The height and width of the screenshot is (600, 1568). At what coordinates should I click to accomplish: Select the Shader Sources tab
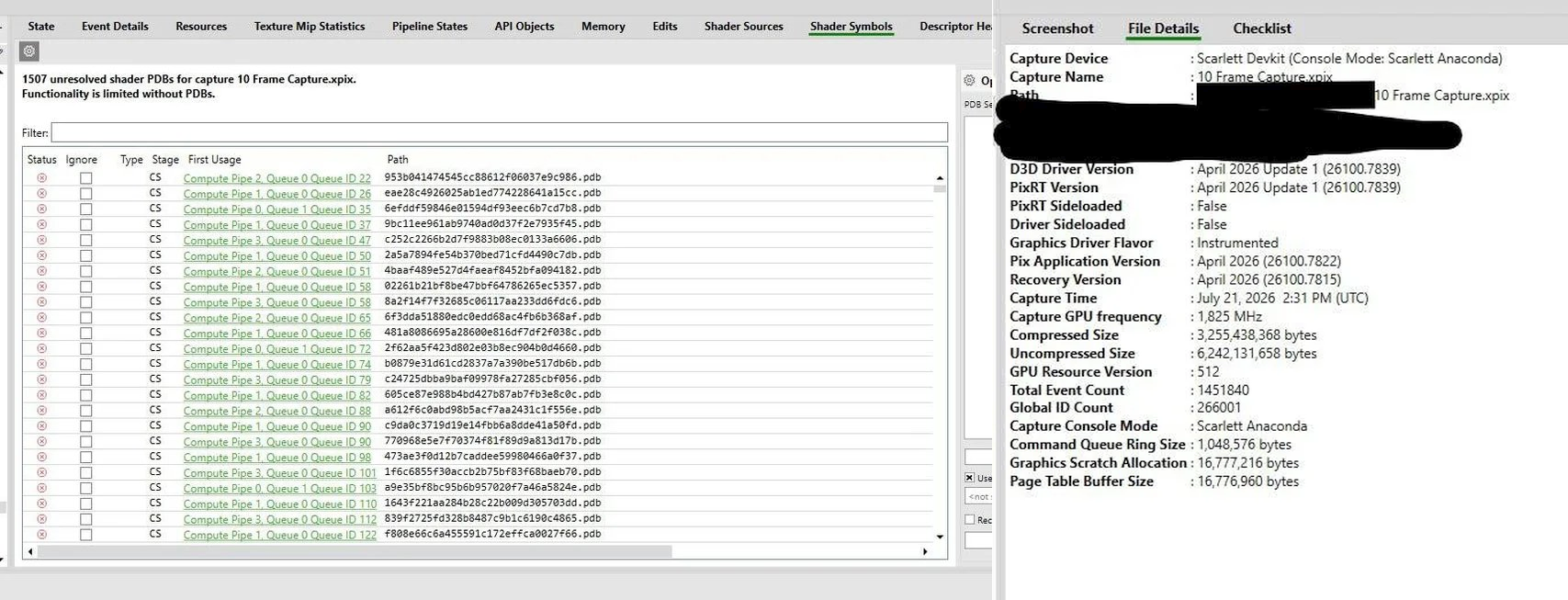coord(744,27)
